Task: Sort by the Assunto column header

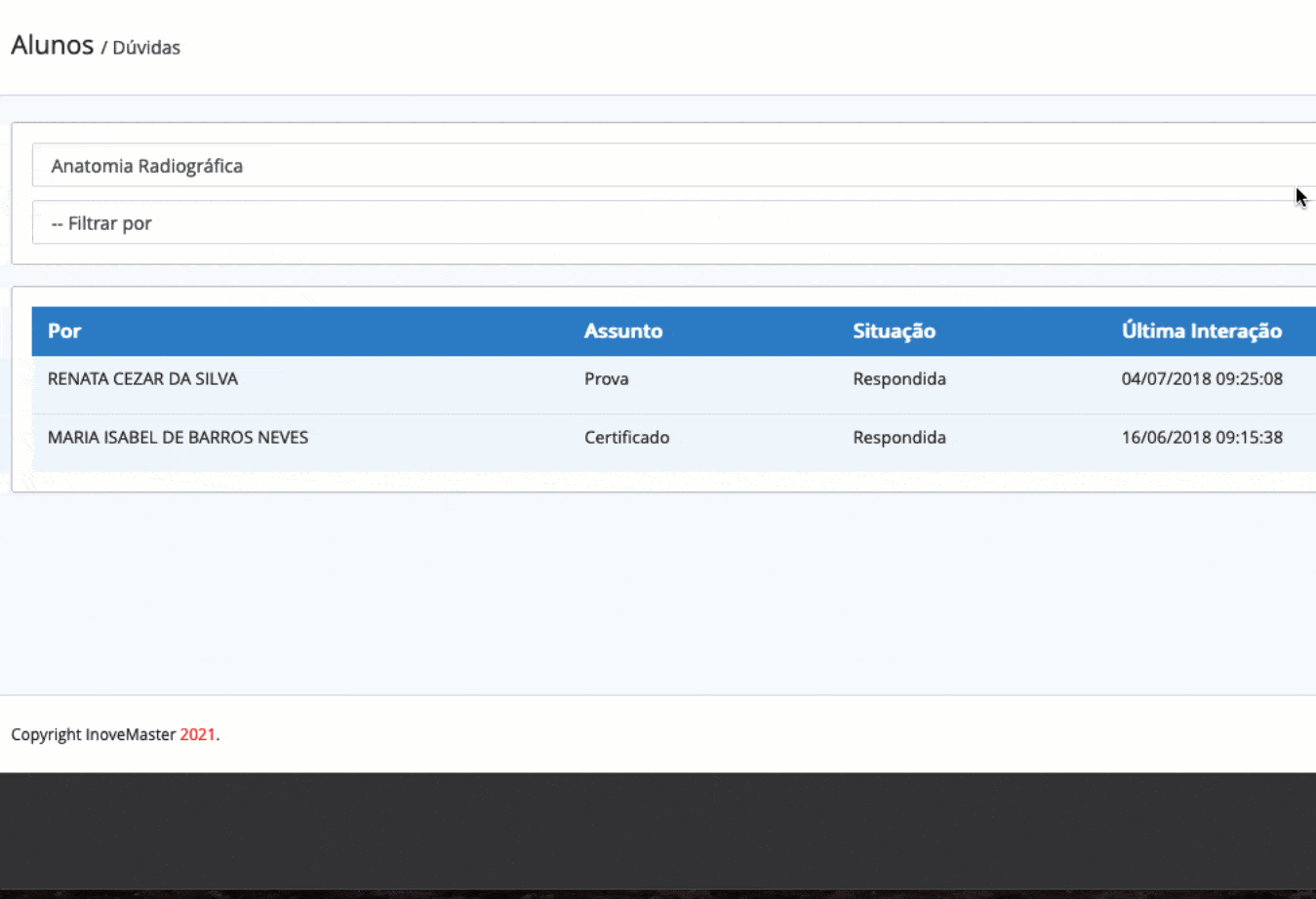Action: click(x=622, y=332)
